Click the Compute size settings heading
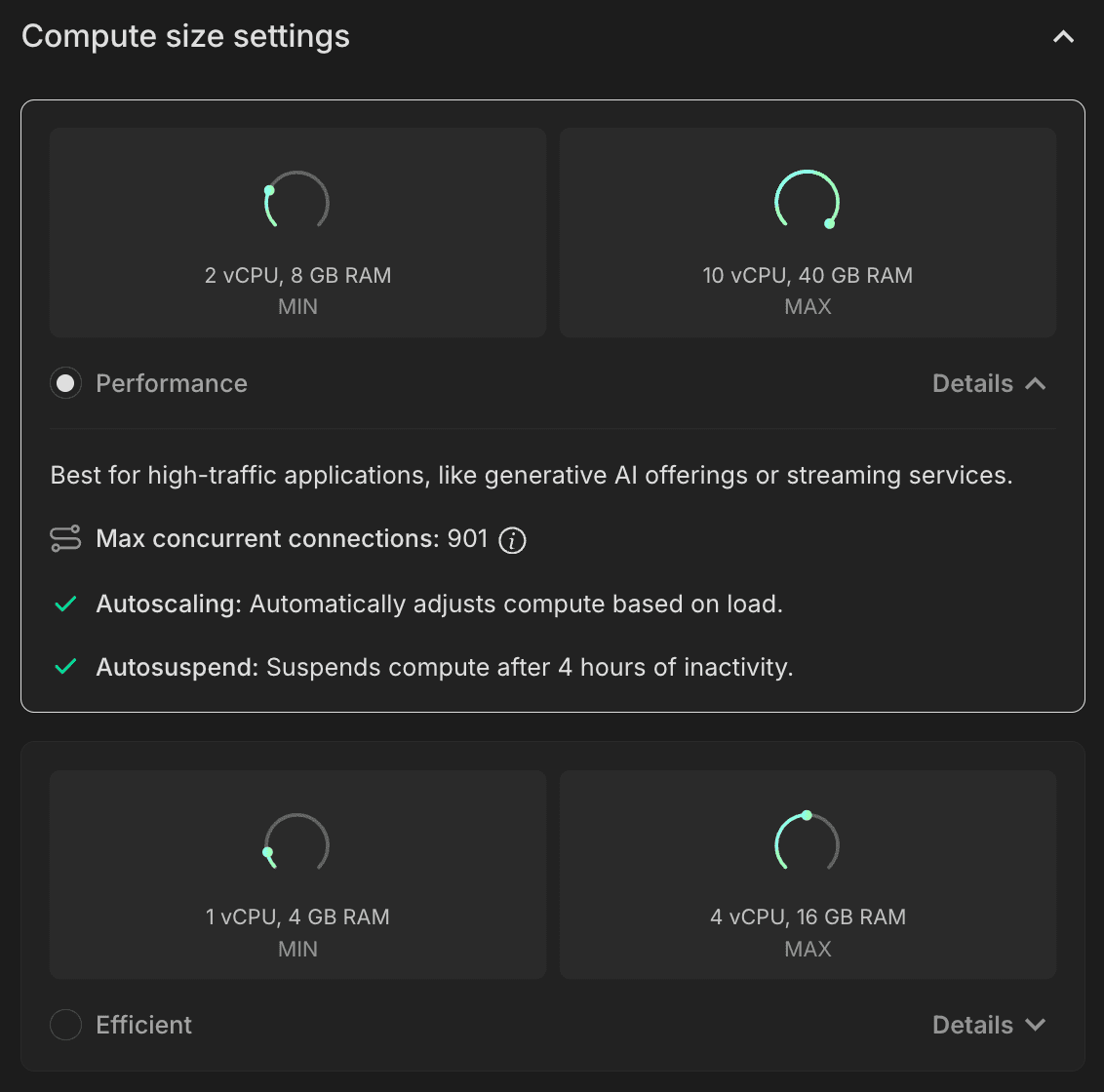The width and height of the screenshot is (1104, 1092). 185,36
